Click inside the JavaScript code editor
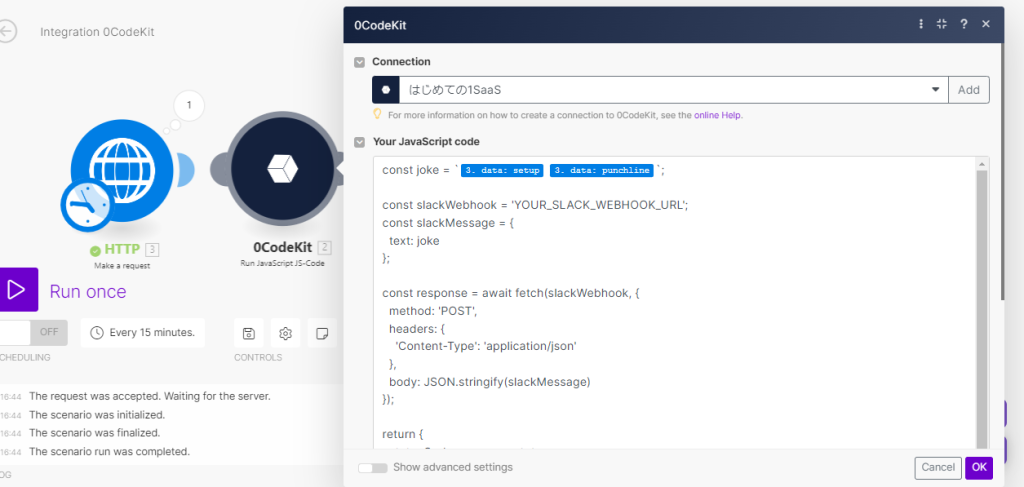Image resolution: width=1024 pixels, height=487 pixels. click(x=675, y=302)
